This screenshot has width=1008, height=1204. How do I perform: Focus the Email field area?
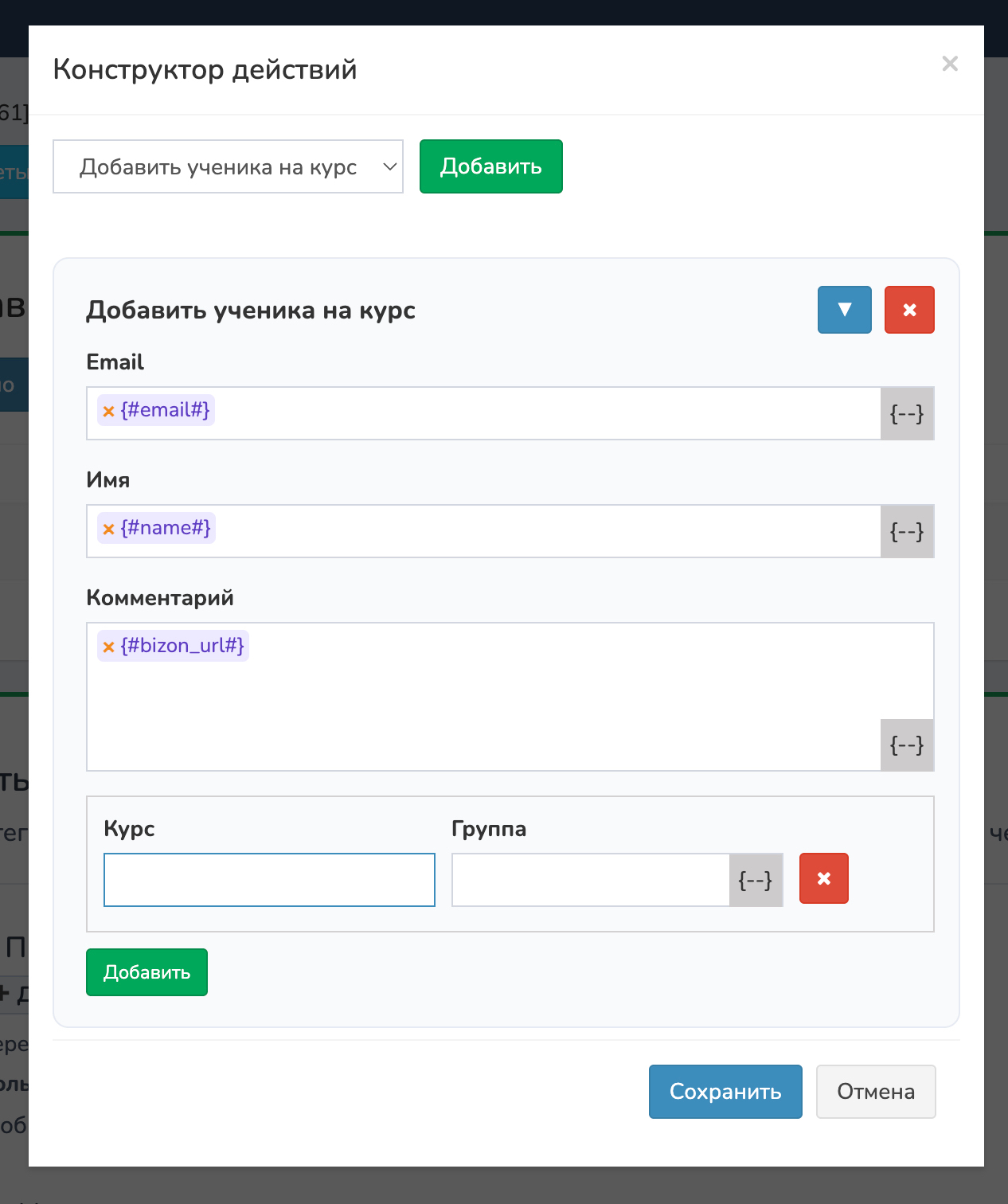[x=541, y=413]
